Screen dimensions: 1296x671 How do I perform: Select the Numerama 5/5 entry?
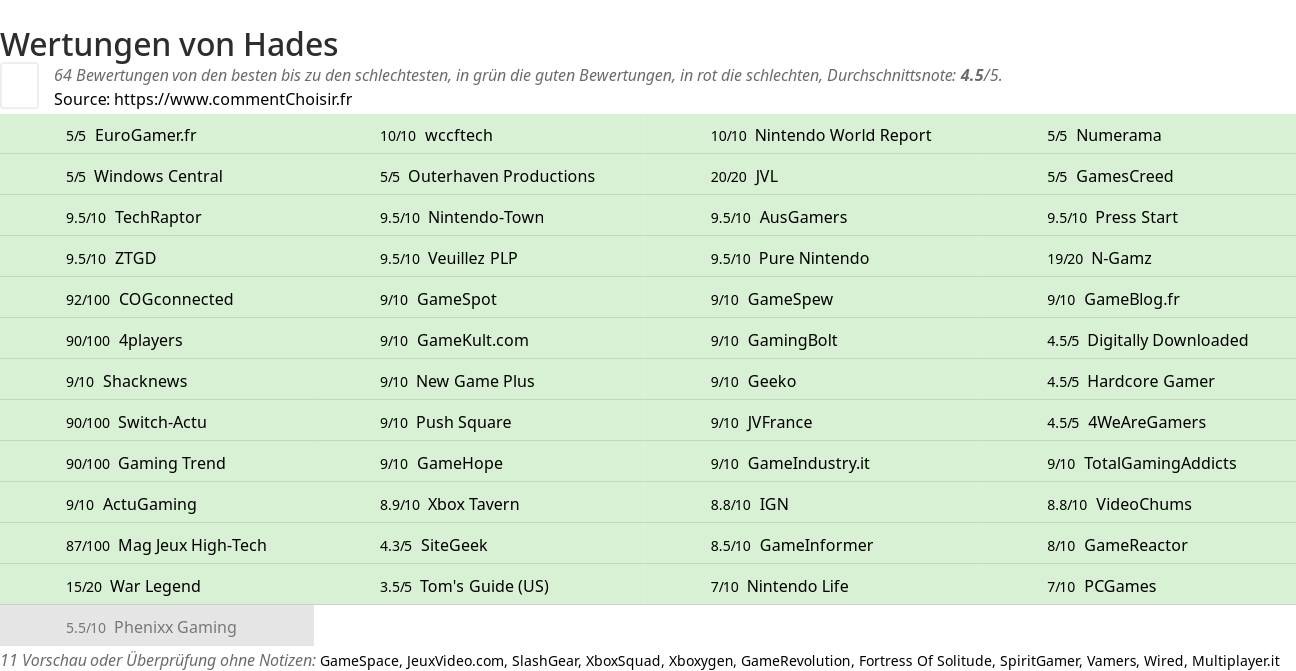[x=1104, y=135]
